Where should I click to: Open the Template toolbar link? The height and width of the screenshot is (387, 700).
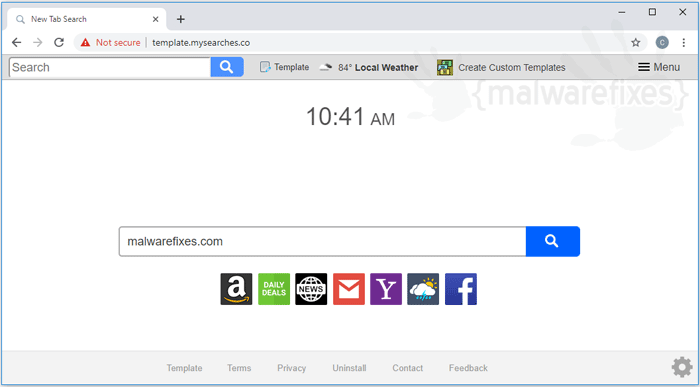(x=284, y=67)
